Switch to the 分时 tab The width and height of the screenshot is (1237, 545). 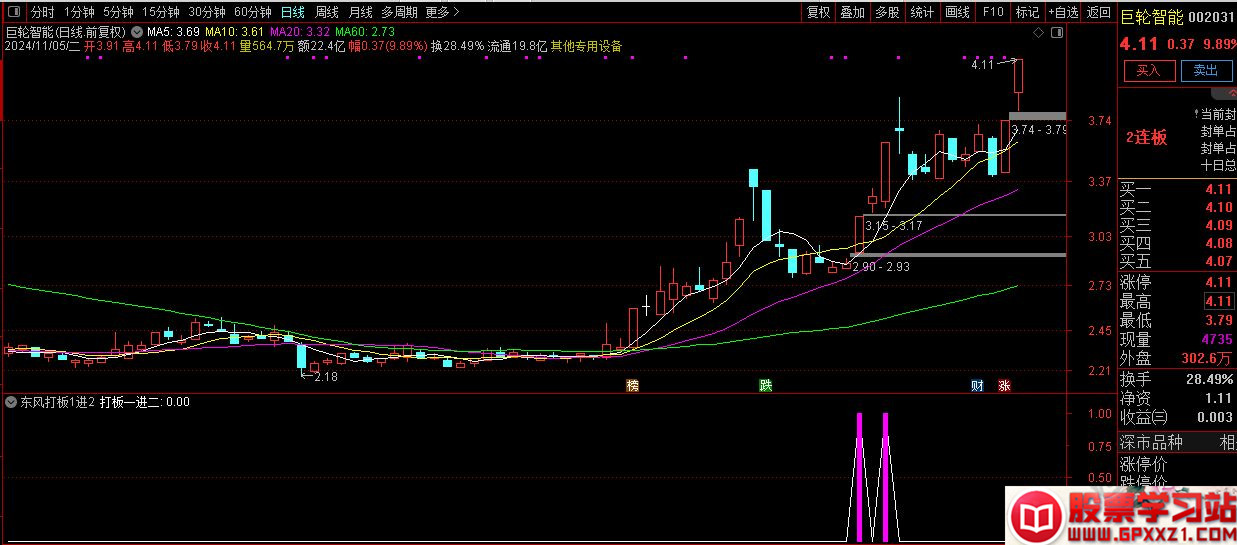(x=42, y=13)
